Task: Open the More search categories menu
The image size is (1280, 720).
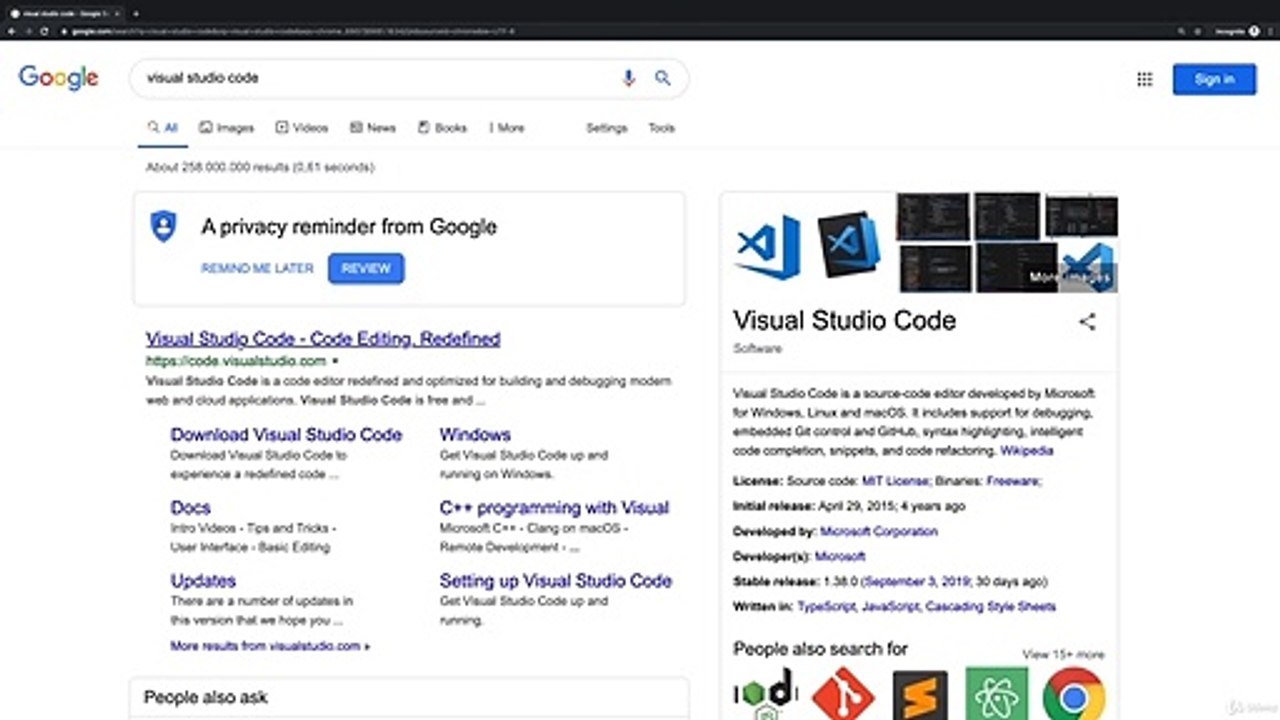Action: [506, 128]
